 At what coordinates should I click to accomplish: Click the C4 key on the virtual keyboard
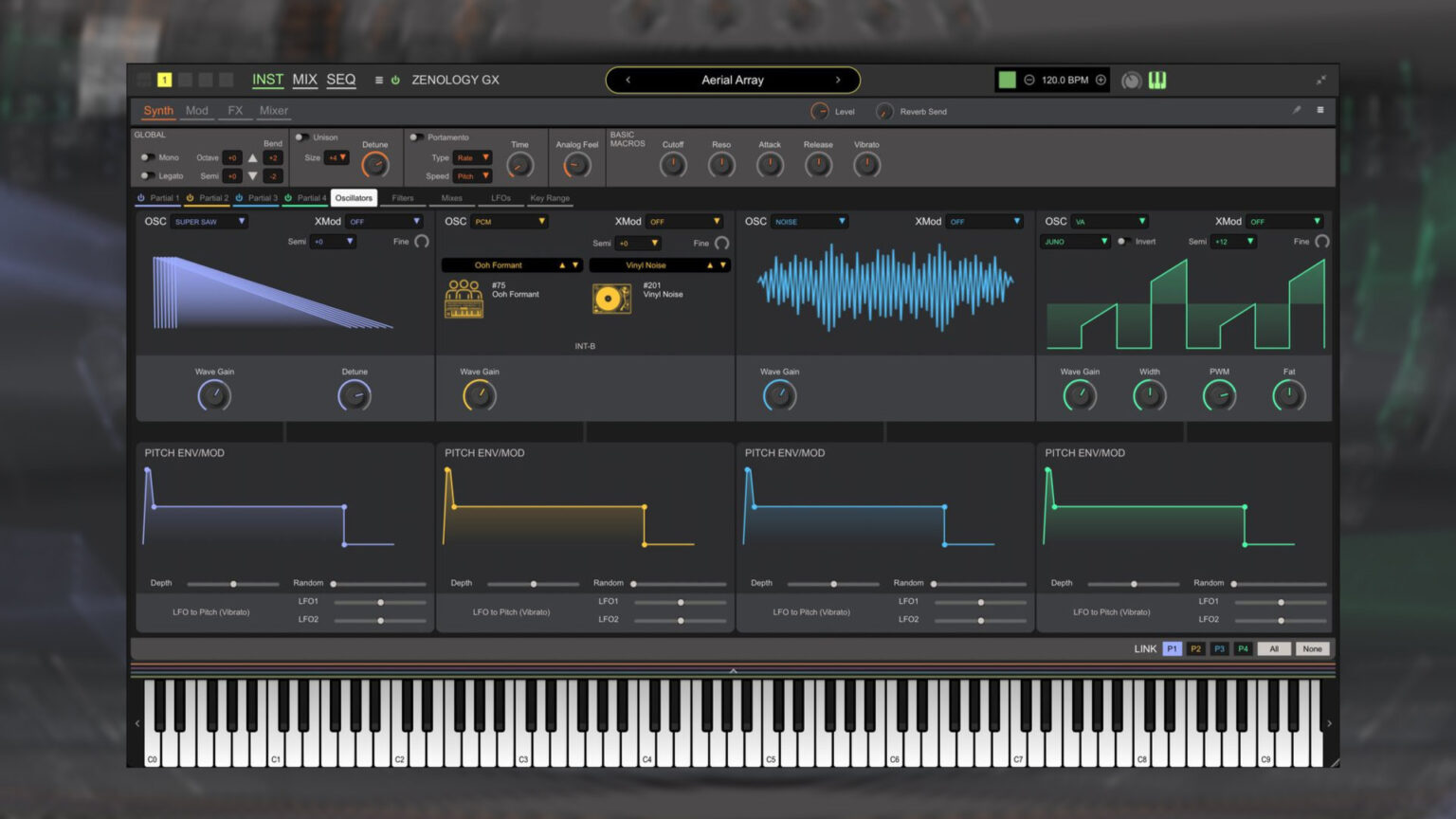[647, 749]
